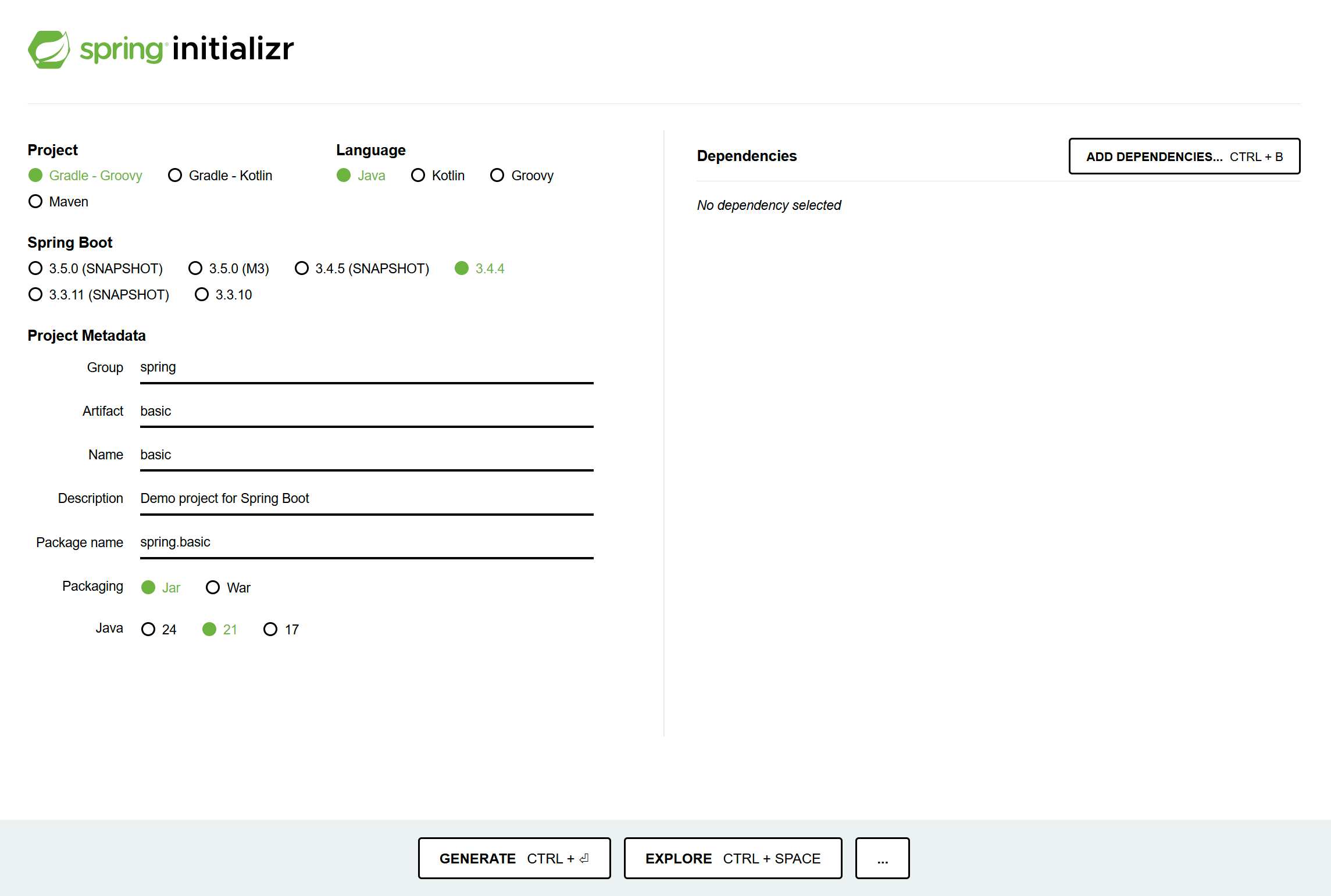The height and width of the screenshot is (896, 1331).
Task: Select Spring Boot 3.4.5 (SNAPSHOT)
Action: pyautogui.click(x=302, y=269)
